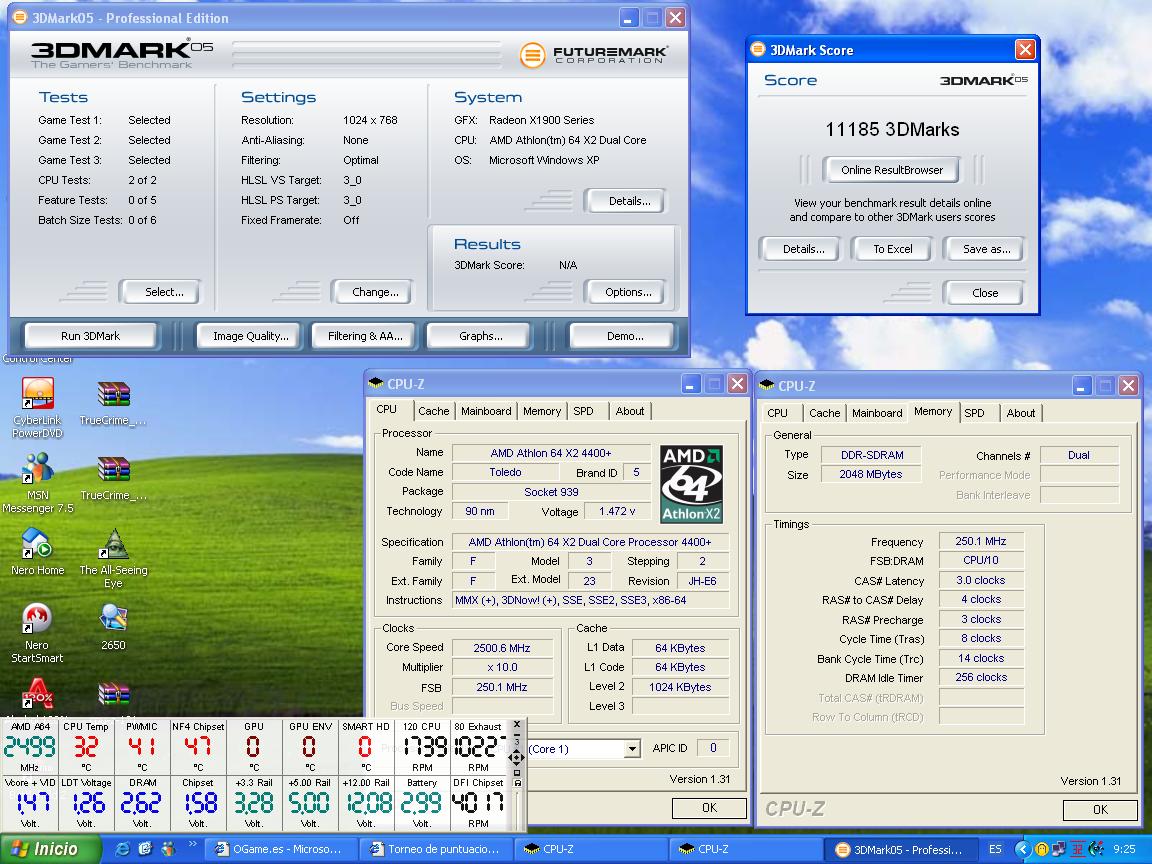
Task: Switch to OGame.es taskbar window
Action: [278, 849]
